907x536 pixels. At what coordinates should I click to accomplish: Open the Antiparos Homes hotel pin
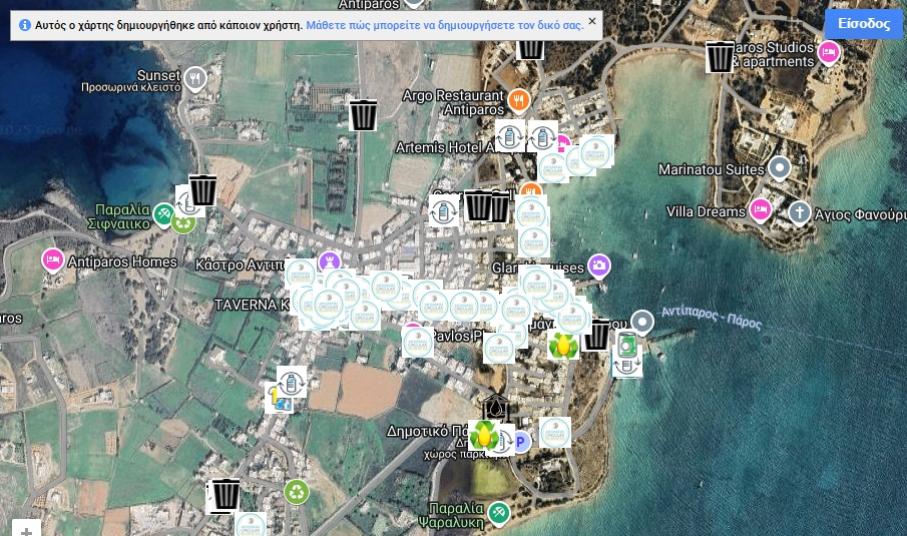click(52, 261)
